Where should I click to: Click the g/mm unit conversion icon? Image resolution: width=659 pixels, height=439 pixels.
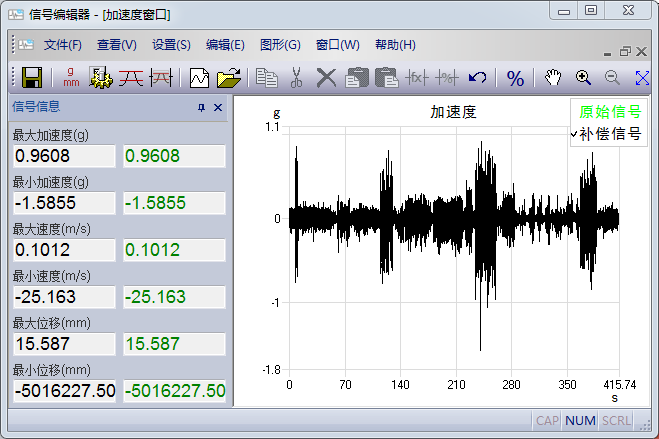click(70, 77)
